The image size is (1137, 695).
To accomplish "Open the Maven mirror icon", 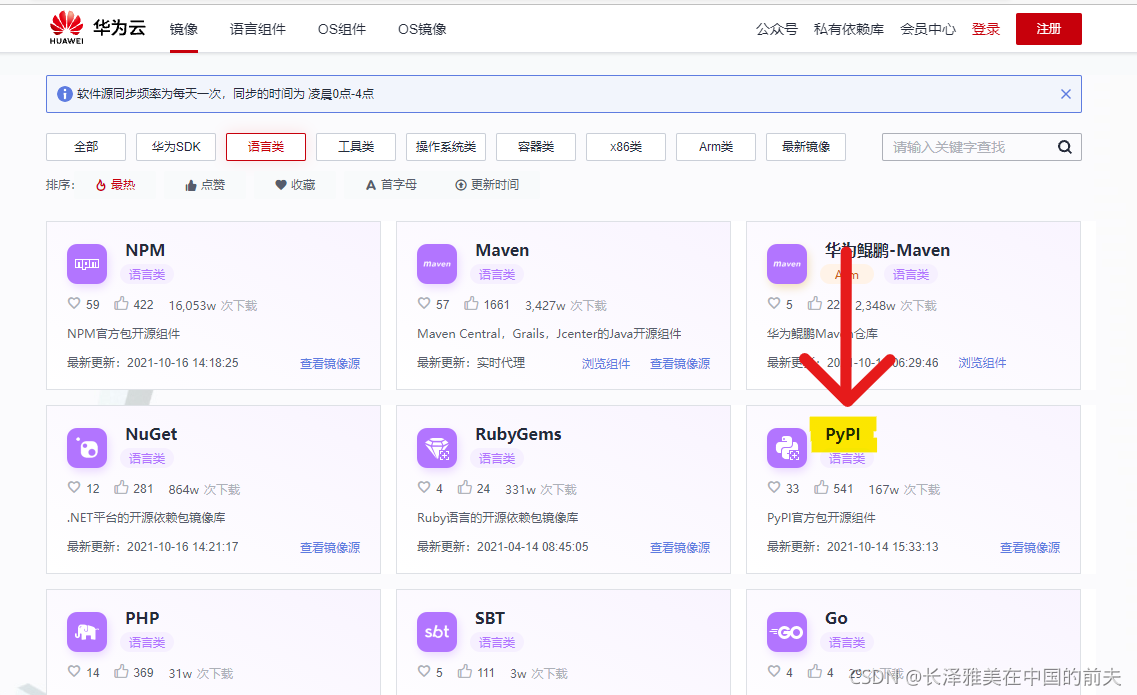I will pyautogui.click(x=437, y=264).
